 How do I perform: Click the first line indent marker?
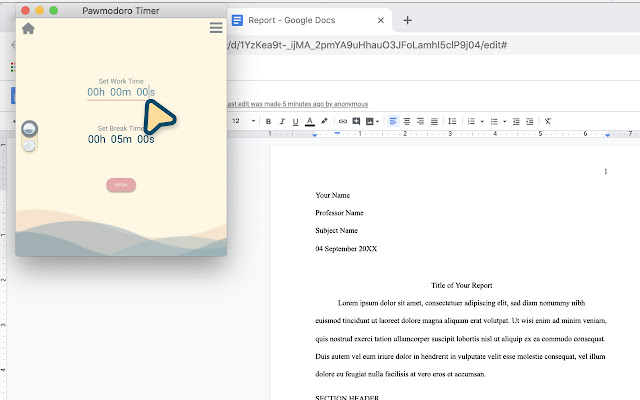click(x=337, y=133)
